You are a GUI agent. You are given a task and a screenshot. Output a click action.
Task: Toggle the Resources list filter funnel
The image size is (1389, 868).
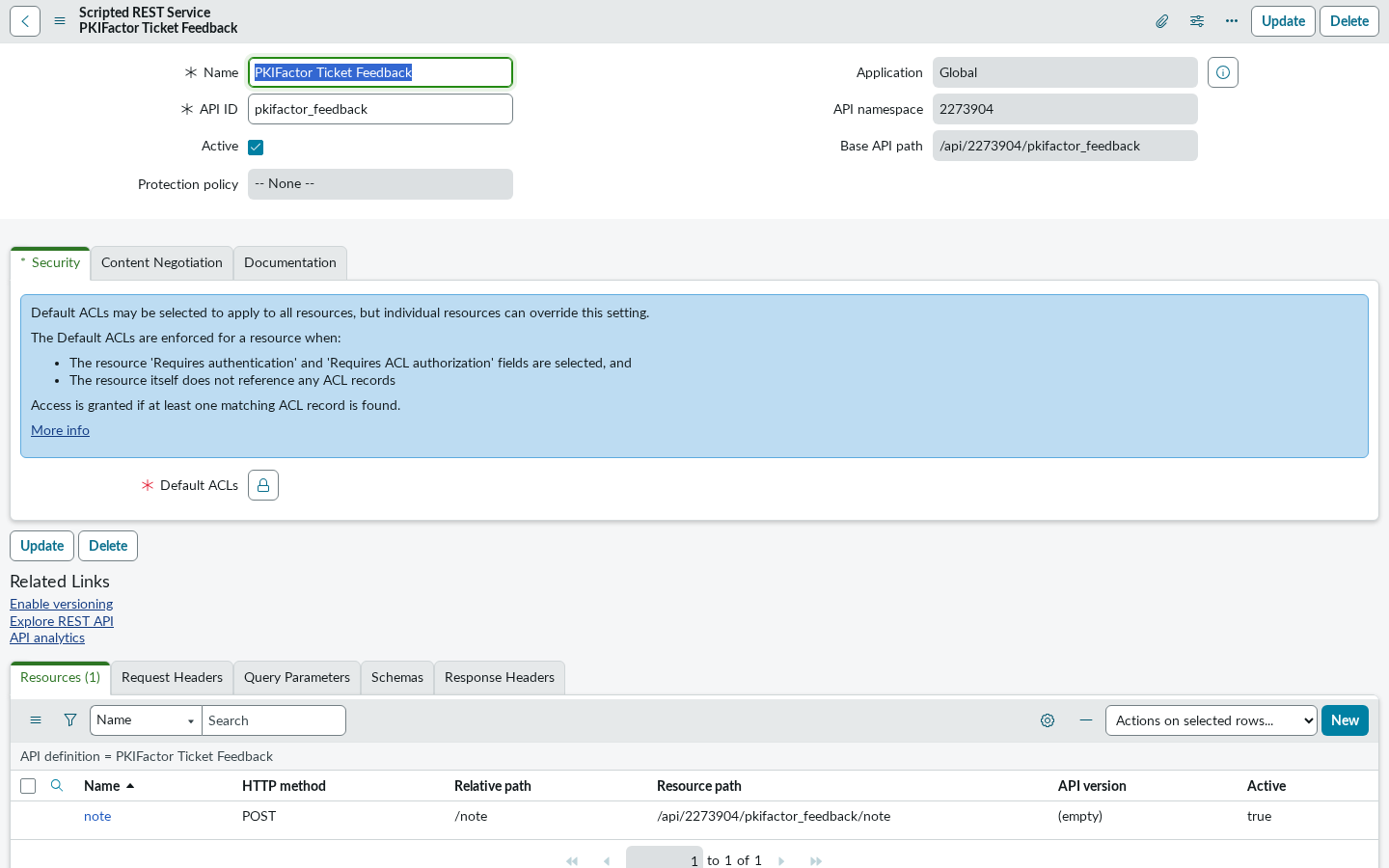click(70, 720)
